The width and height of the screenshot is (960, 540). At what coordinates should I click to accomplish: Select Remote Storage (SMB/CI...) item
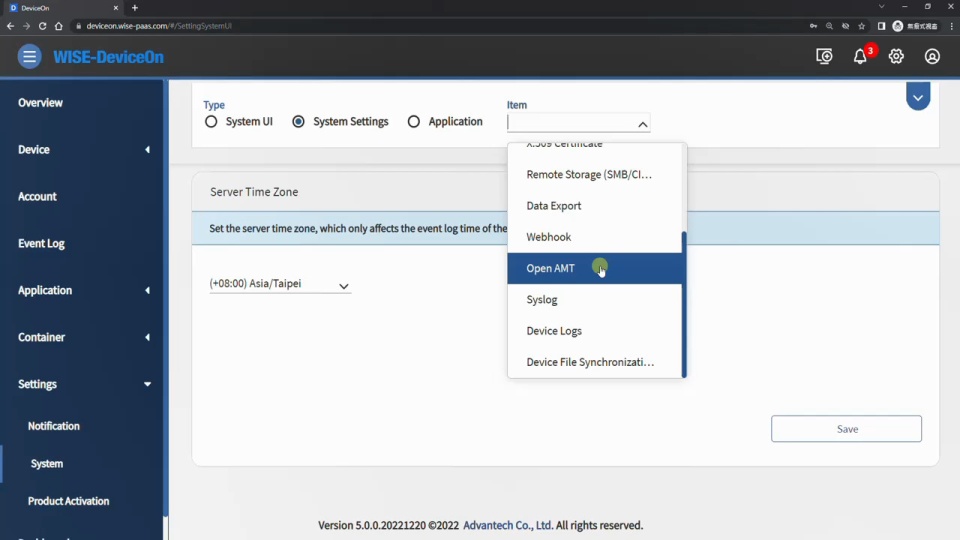click(594, 174)
